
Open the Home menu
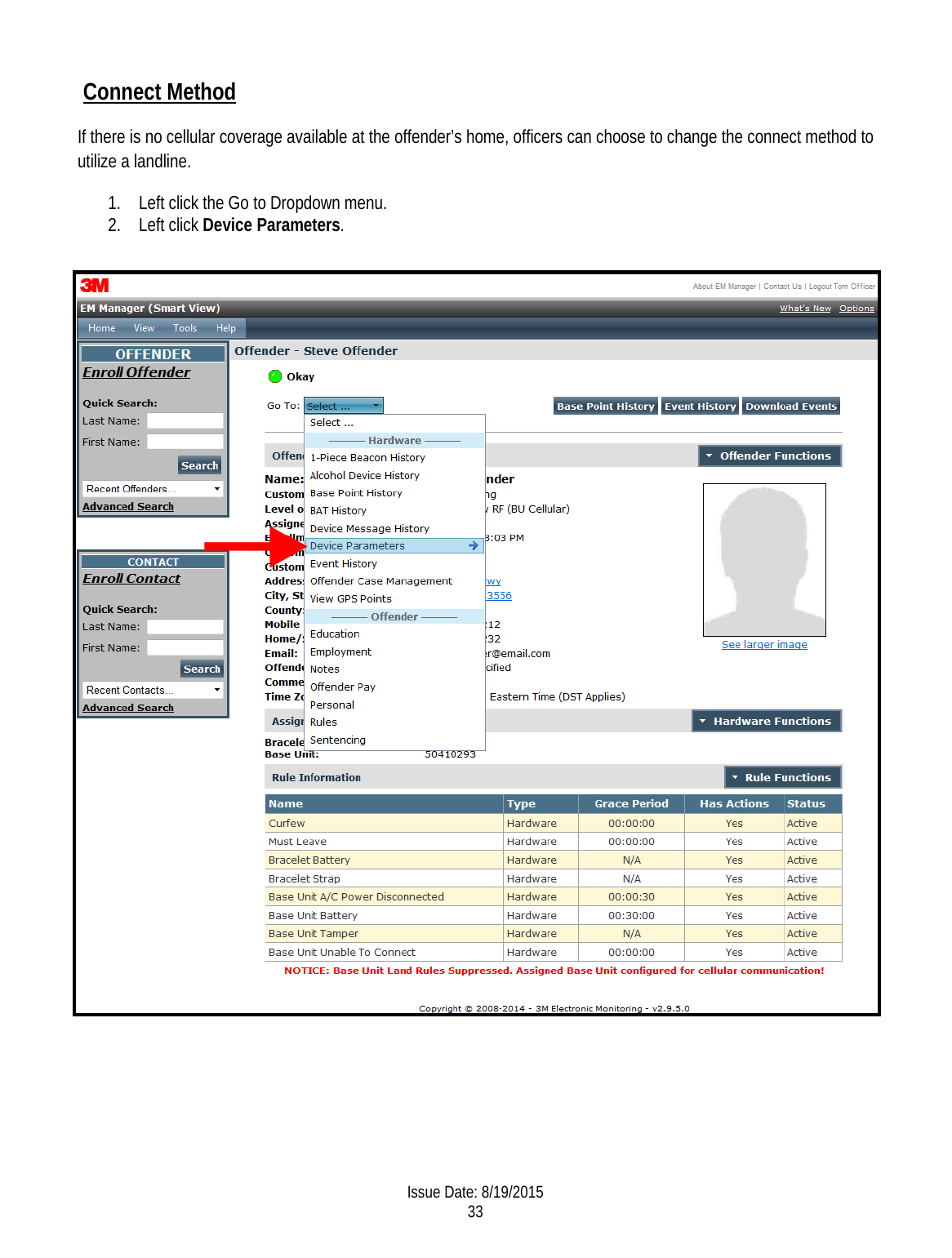(102, 328)
